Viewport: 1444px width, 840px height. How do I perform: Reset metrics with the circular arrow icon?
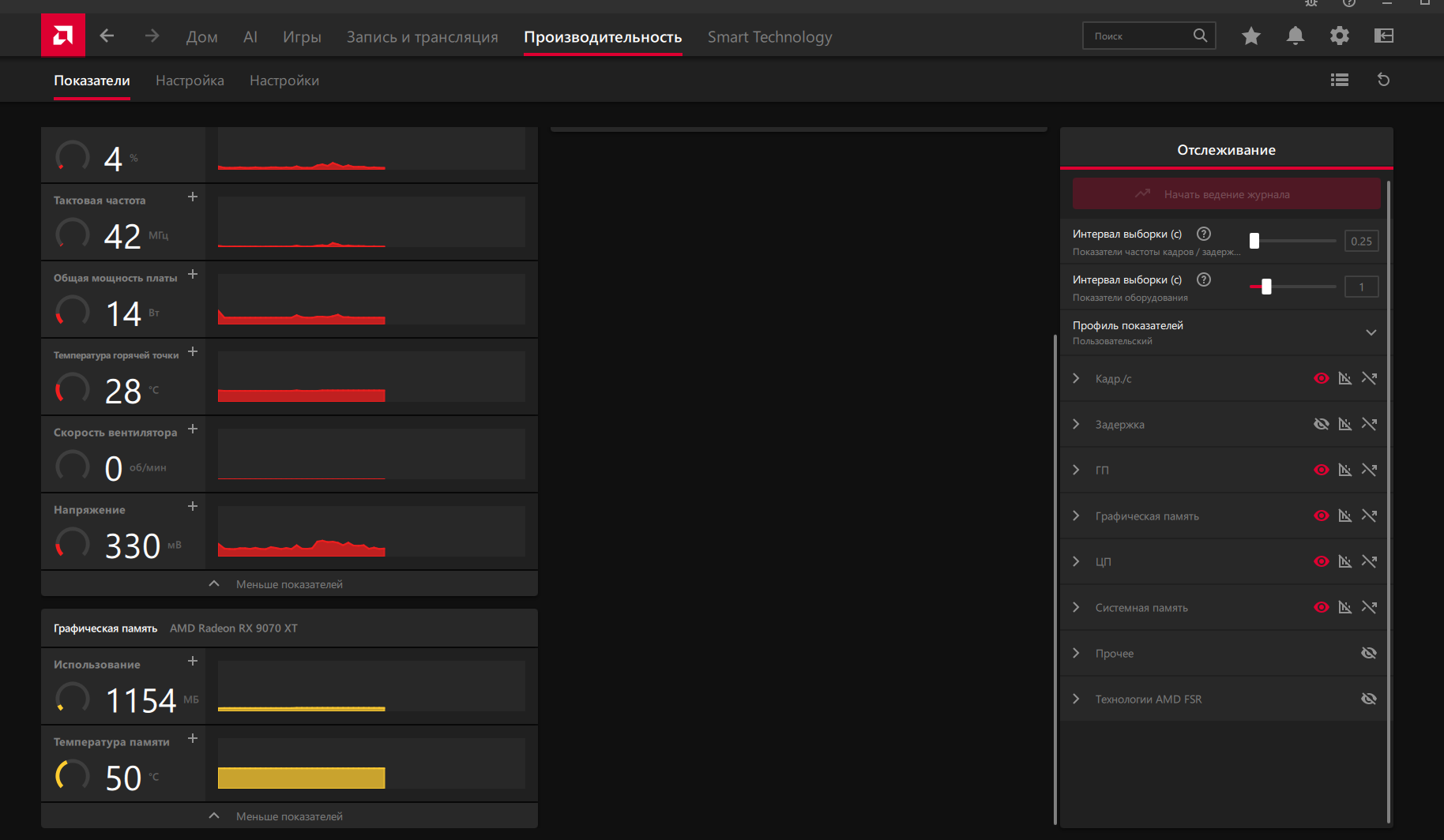click(1383, 80)
